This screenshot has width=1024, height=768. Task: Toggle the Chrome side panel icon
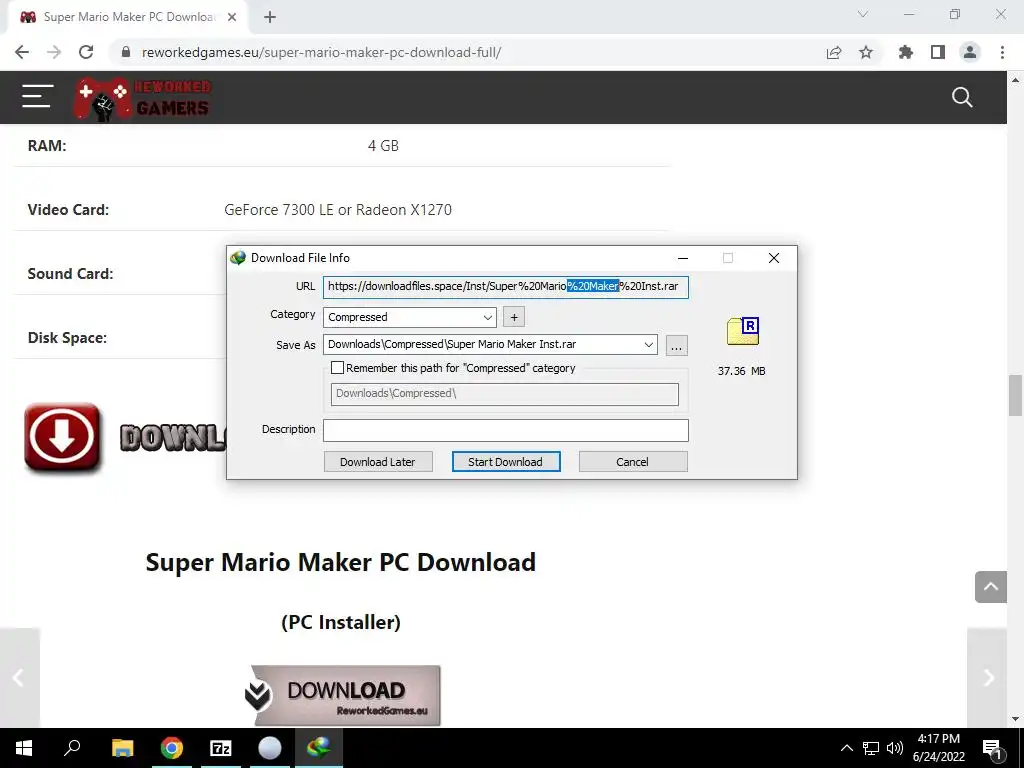coord(938,52)
